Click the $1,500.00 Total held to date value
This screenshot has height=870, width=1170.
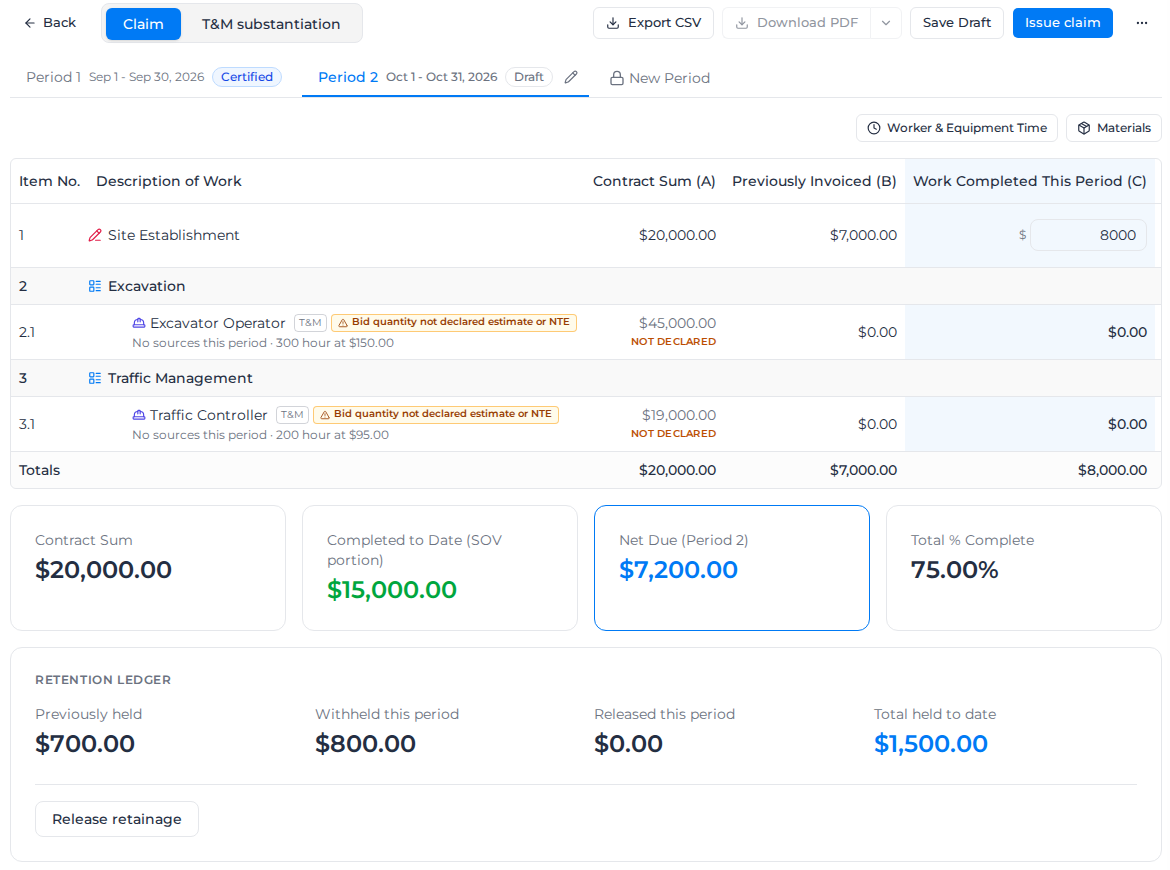(x=930, y=744)
